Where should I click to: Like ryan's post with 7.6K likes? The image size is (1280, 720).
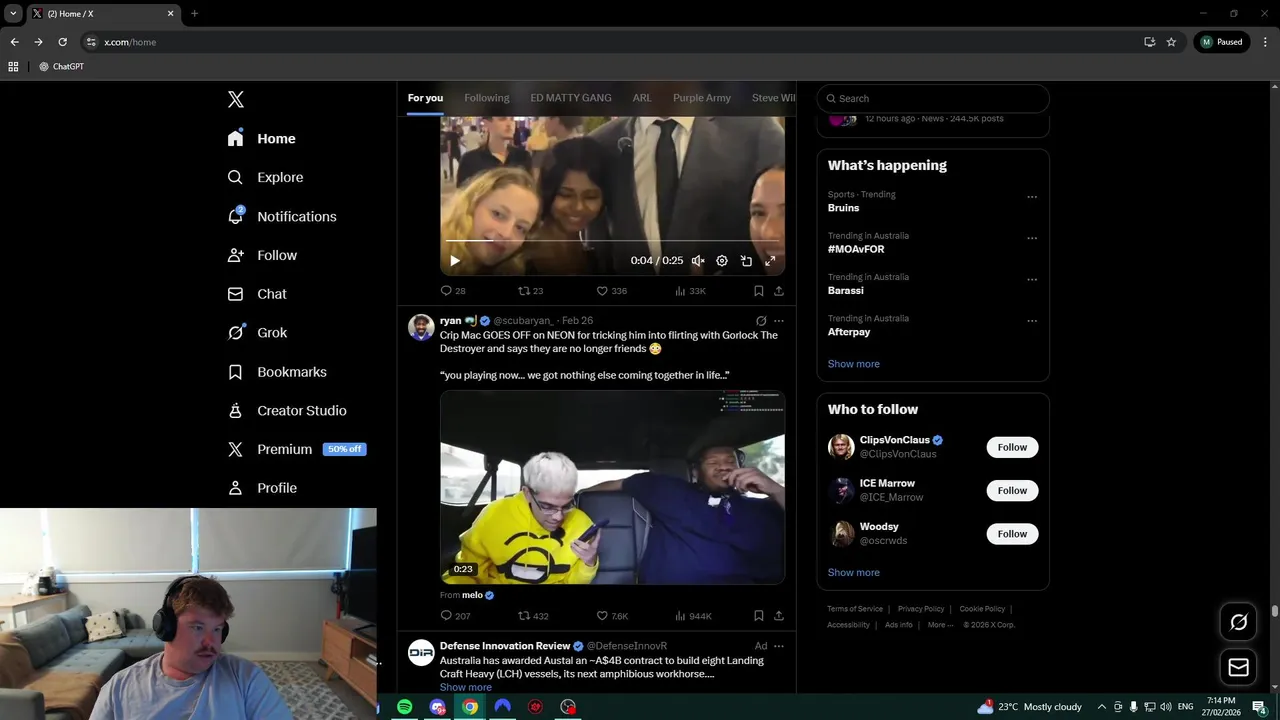tap(612, 616)
